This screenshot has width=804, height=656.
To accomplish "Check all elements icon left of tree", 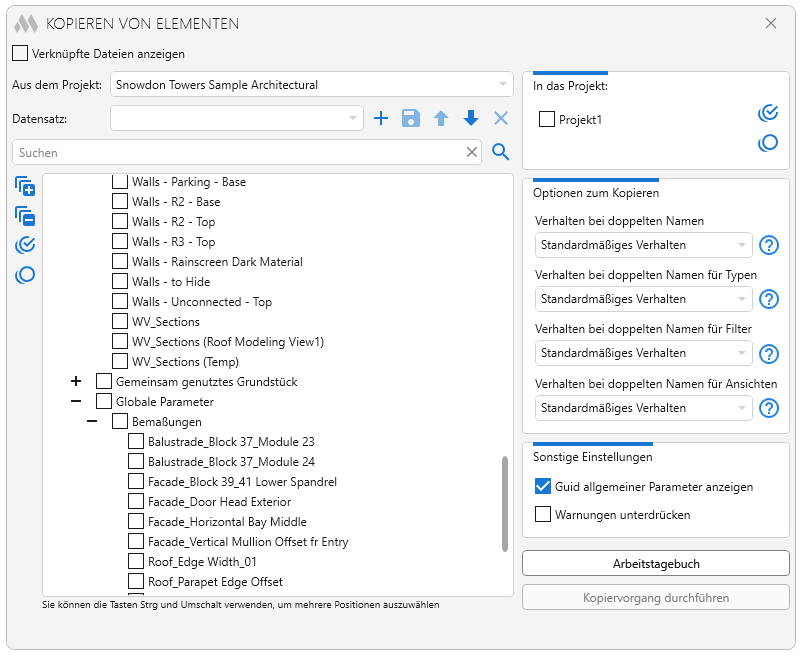I will [25, 245].
